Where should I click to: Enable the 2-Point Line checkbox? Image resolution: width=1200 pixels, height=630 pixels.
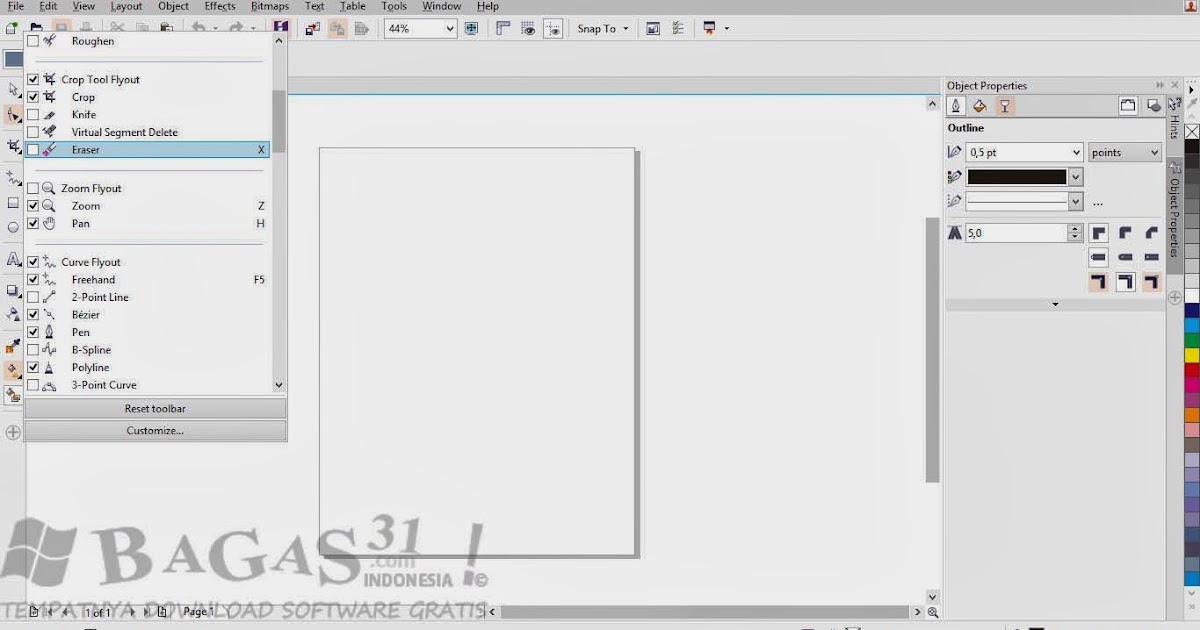click(x=33, y=297)
